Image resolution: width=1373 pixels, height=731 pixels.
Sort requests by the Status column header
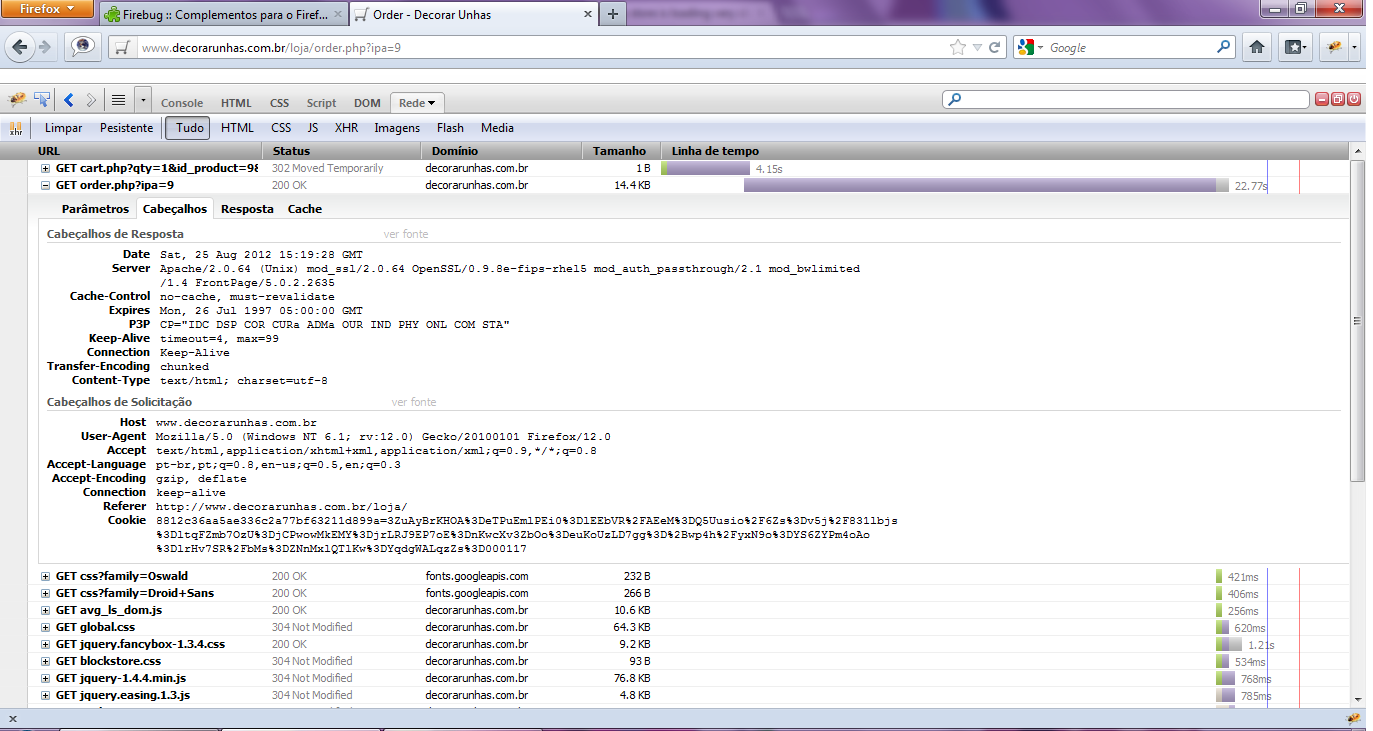[343, 151]
